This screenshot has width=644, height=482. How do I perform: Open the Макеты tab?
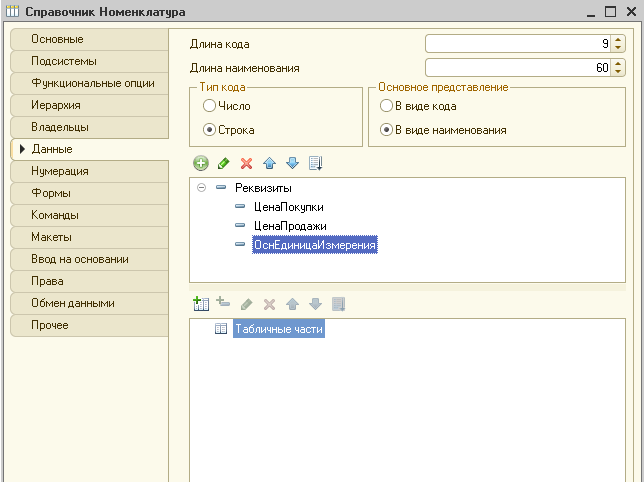click(x=90, y=237)
